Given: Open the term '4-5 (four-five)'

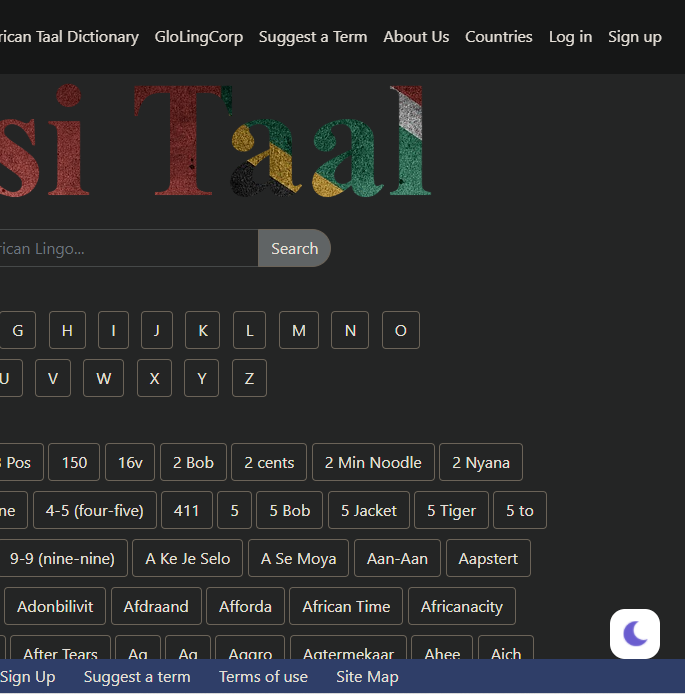Looking at the screenshot, I should (x=95, y=510).
